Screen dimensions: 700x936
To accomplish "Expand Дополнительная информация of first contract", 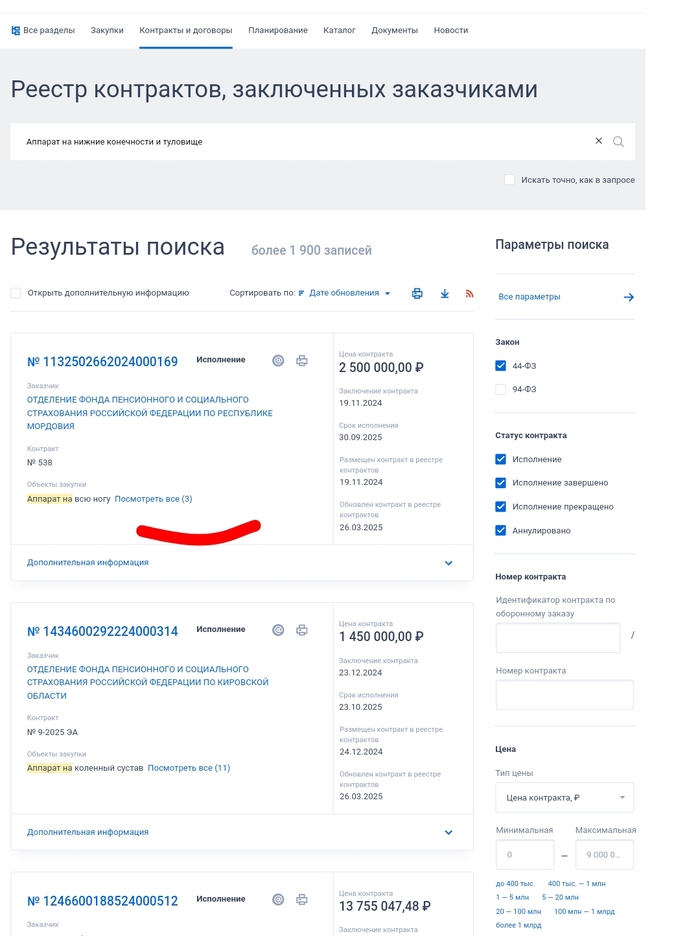I will pos(448,563).
